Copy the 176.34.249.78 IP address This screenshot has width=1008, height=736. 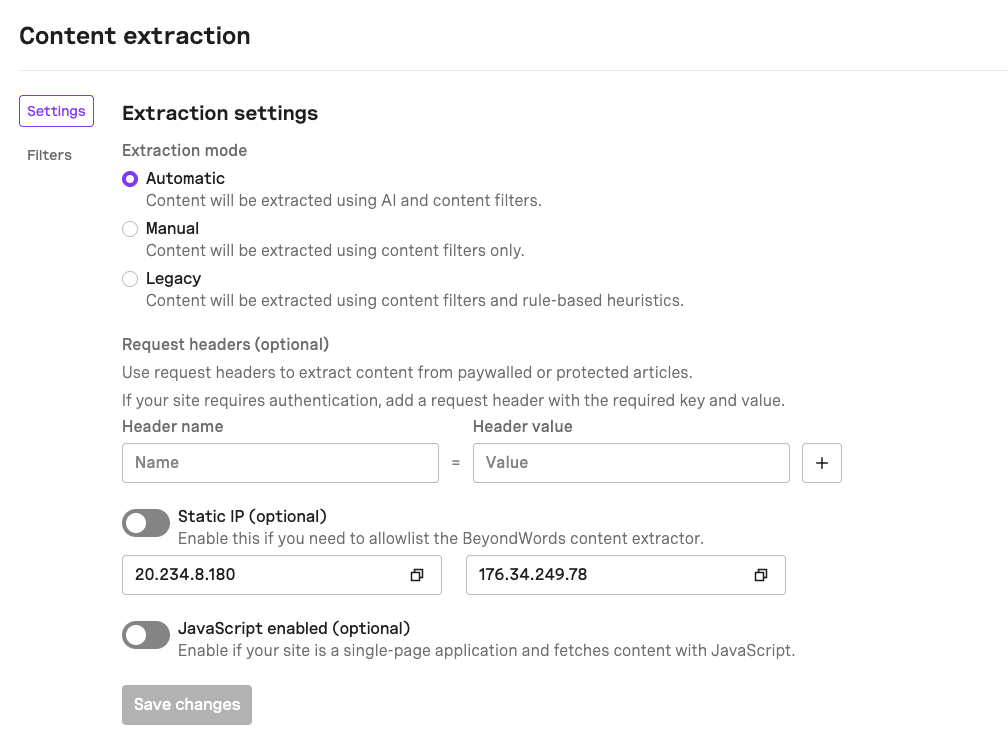point(761,575)
